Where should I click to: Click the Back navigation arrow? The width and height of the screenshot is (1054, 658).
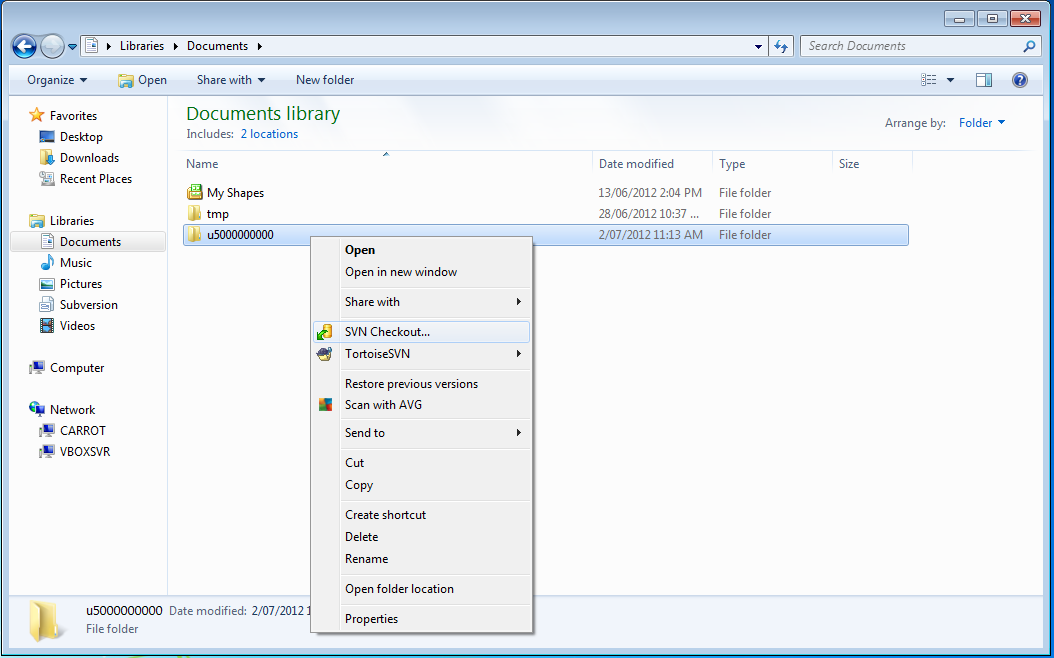coord(24,46)
